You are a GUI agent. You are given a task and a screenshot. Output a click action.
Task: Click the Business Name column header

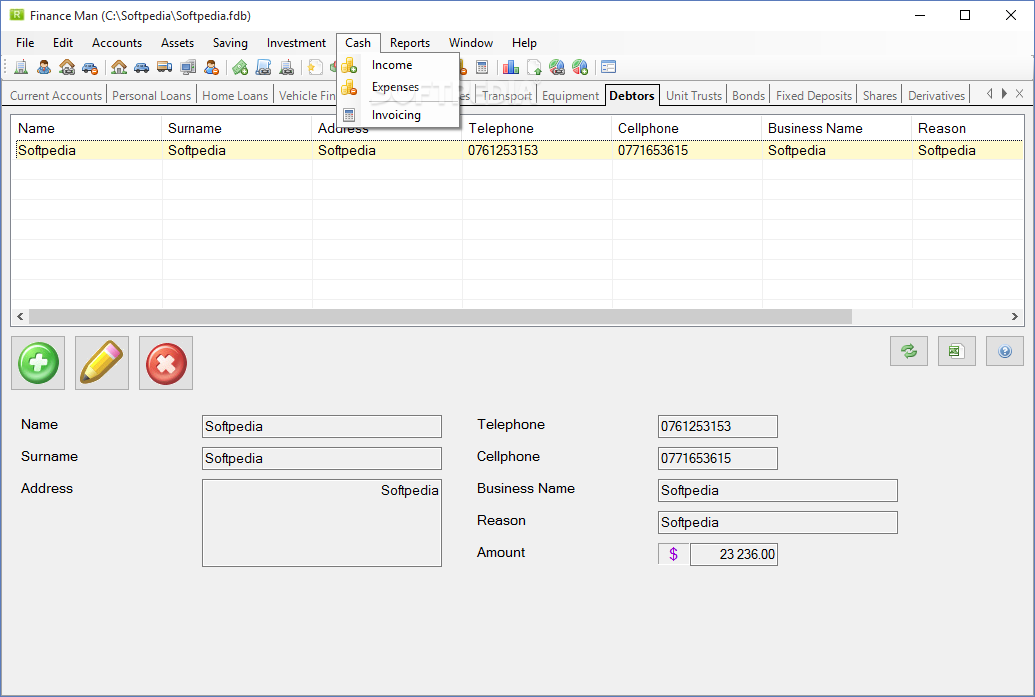pyautogui.click(x=836, y=128)
